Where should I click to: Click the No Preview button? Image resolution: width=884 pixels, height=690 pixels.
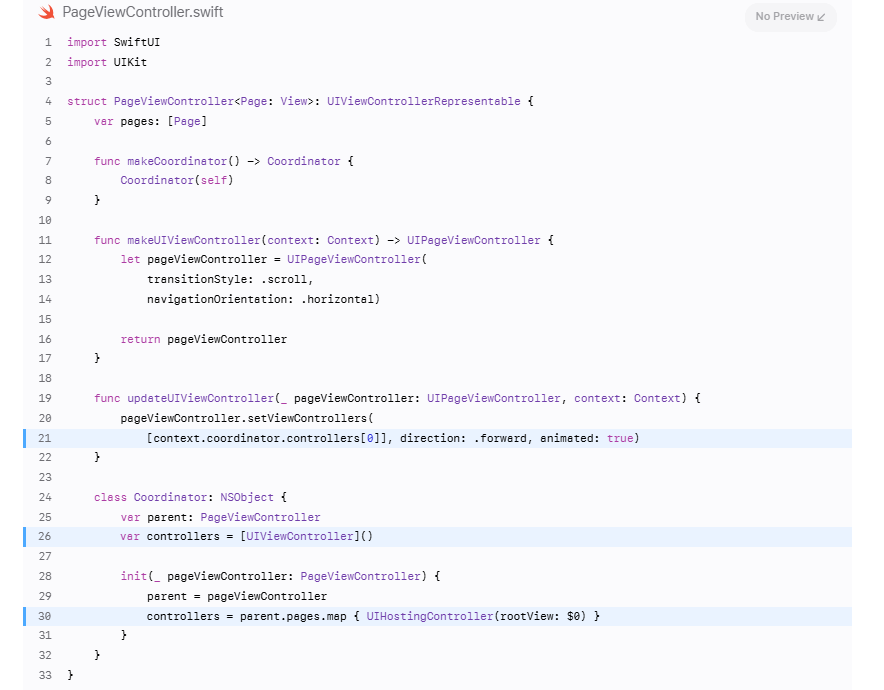tap(790, 17)
